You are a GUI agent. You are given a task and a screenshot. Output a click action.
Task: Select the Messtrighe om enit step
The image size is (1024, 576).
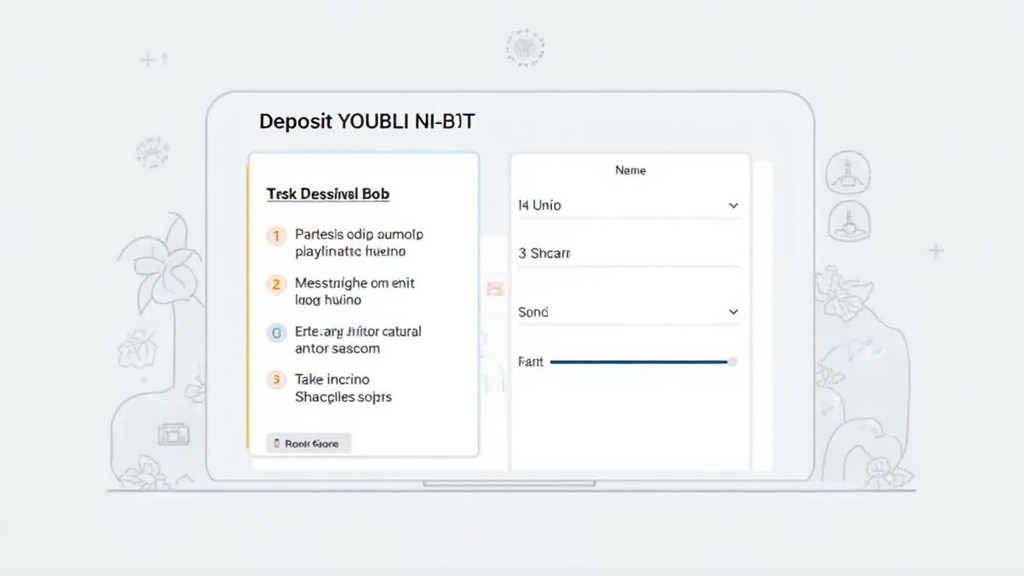pos(354,291)
